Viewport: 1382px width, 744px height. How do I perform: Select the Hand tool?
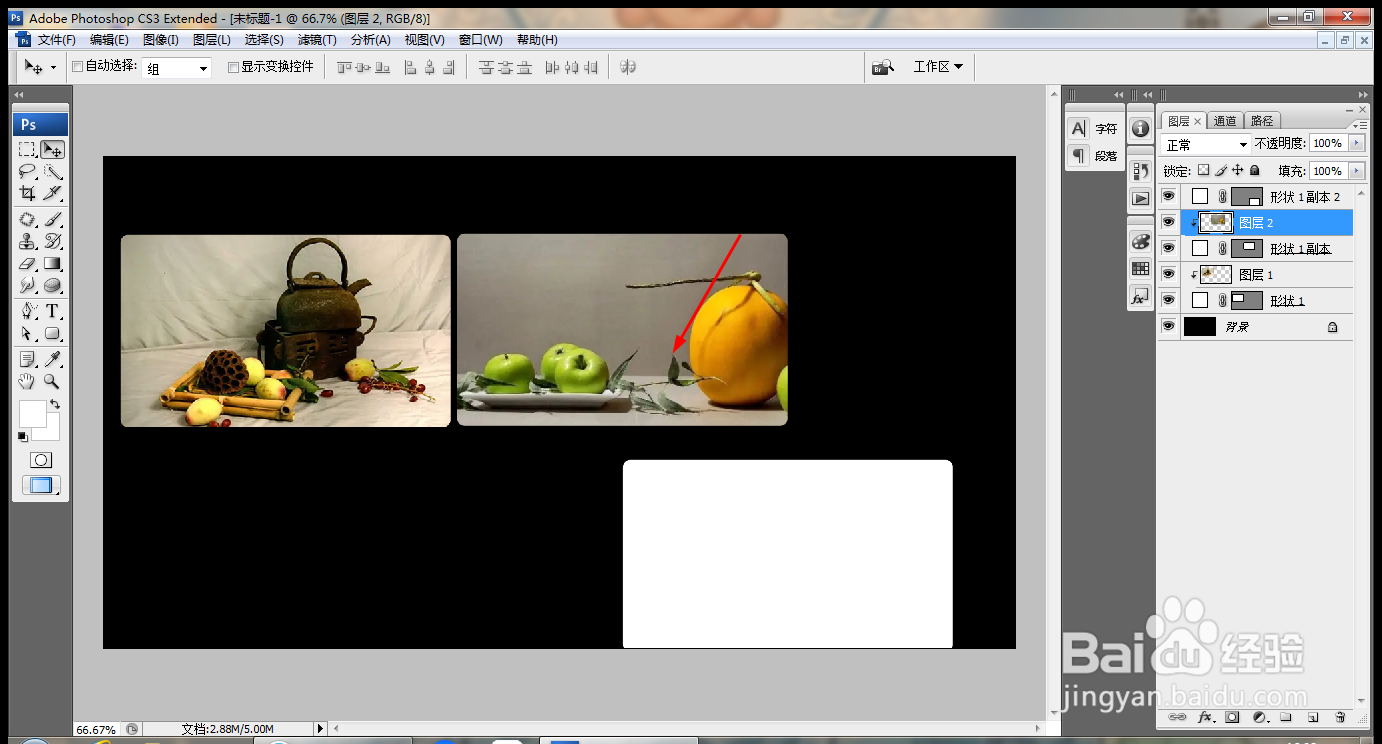(x=28, y=381)
